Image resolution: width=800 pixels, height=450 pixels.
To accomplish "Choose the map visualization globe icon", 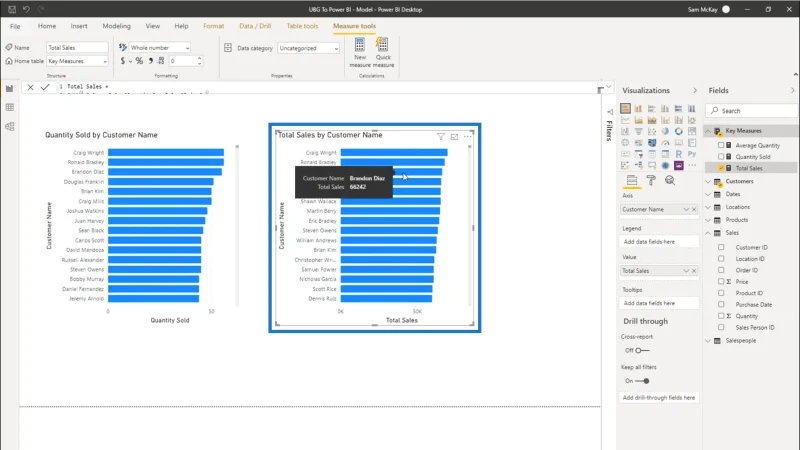I will pyautogui.click(x=625, y=143).
